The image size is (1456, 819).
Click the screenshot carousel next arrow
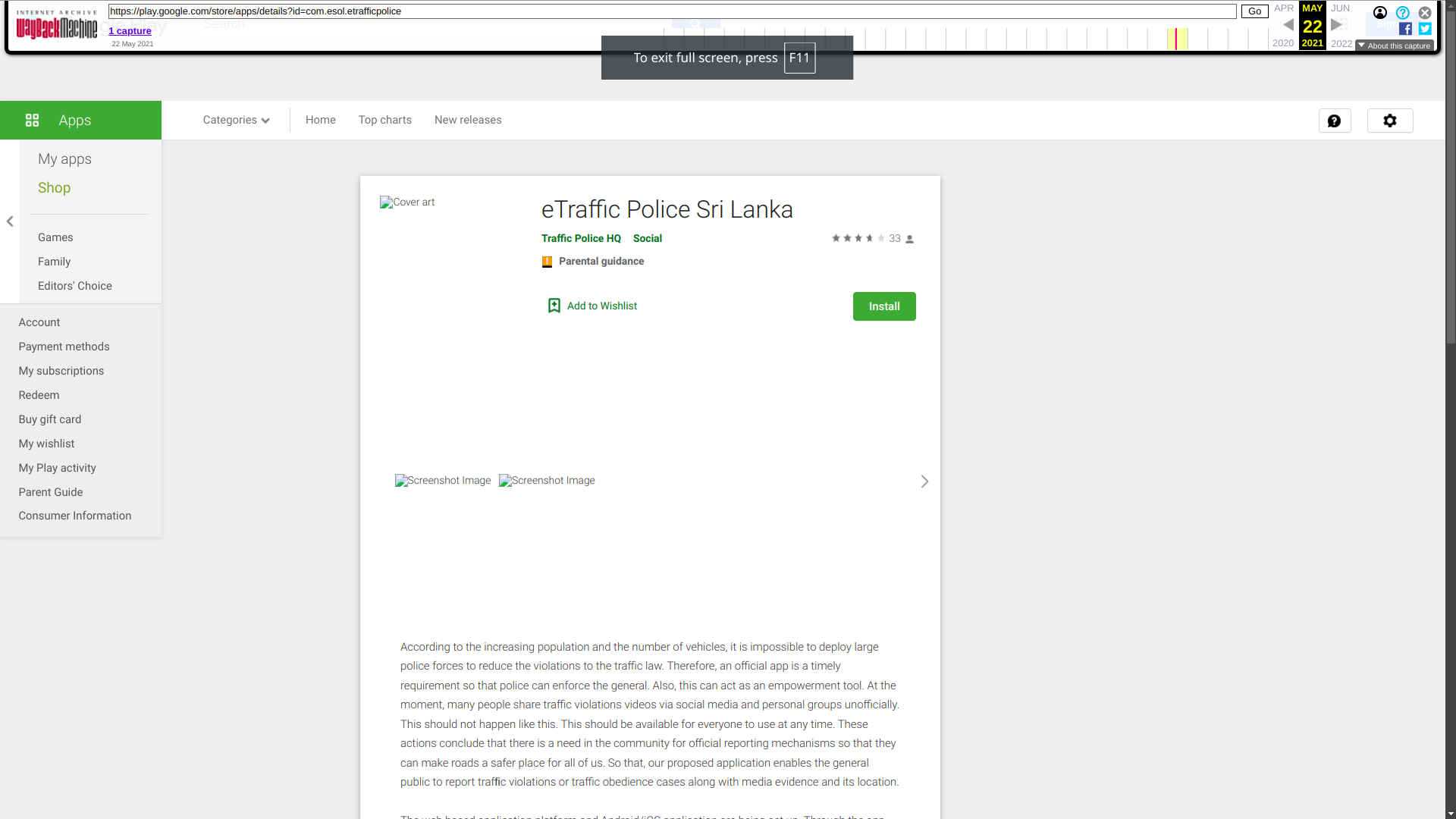(x=924, y=481)
